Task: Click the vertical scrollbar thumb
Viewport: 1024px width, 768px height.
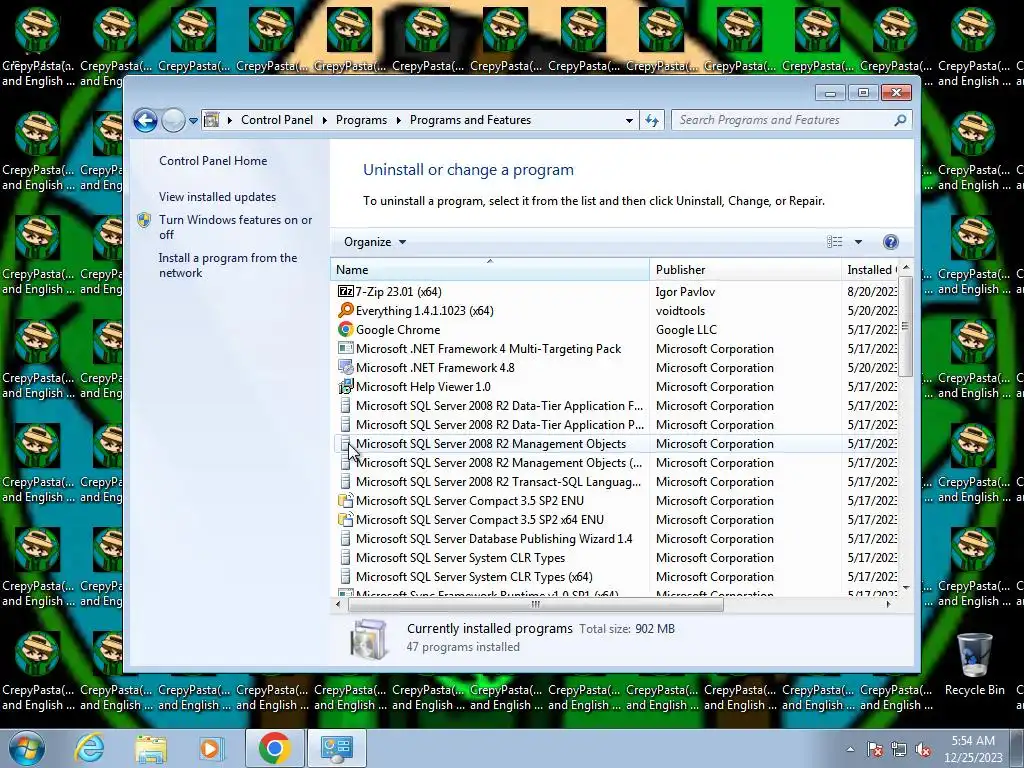Action: click(905, 326)
